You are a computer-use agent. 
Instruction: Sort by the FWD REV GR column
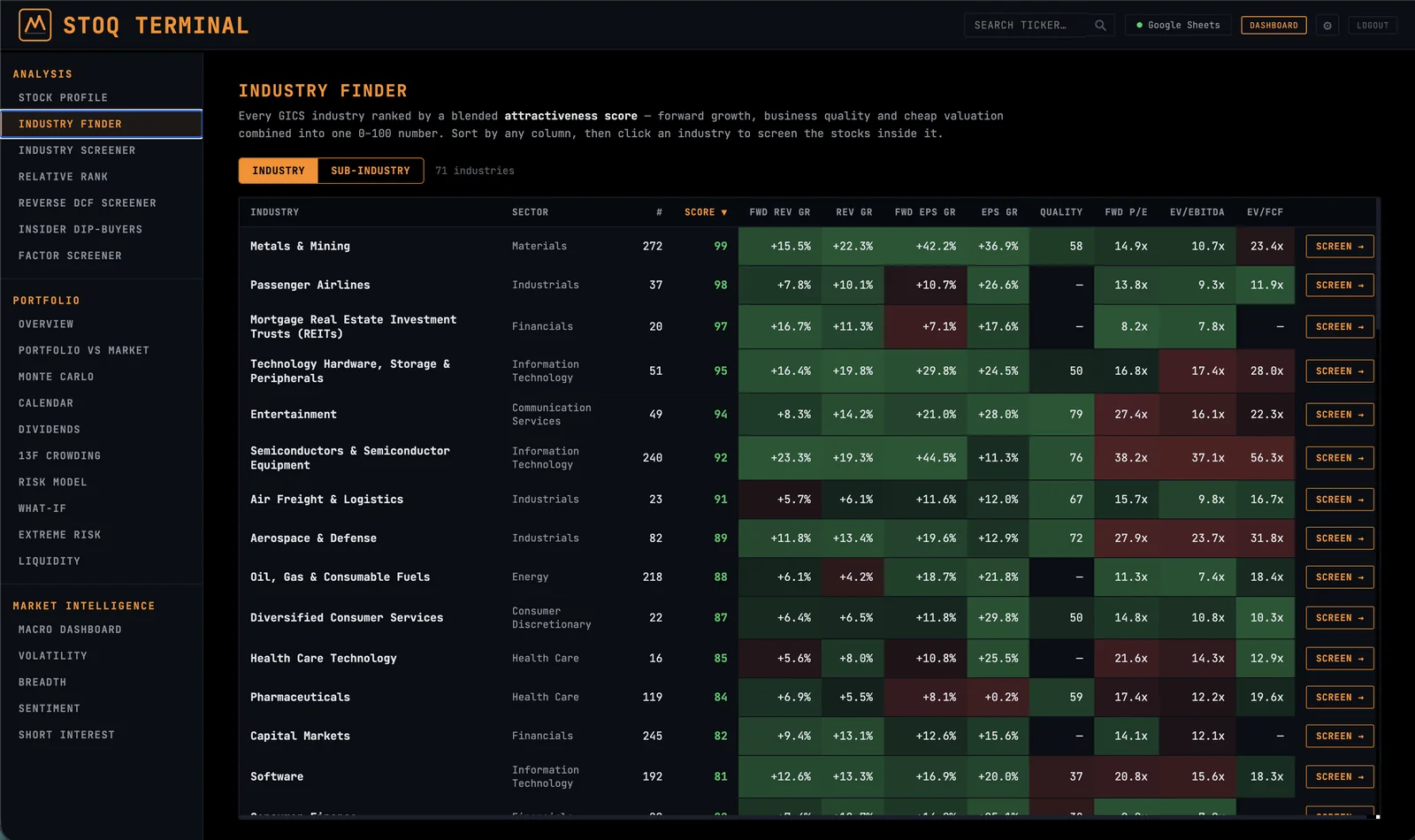coord(779,212)
